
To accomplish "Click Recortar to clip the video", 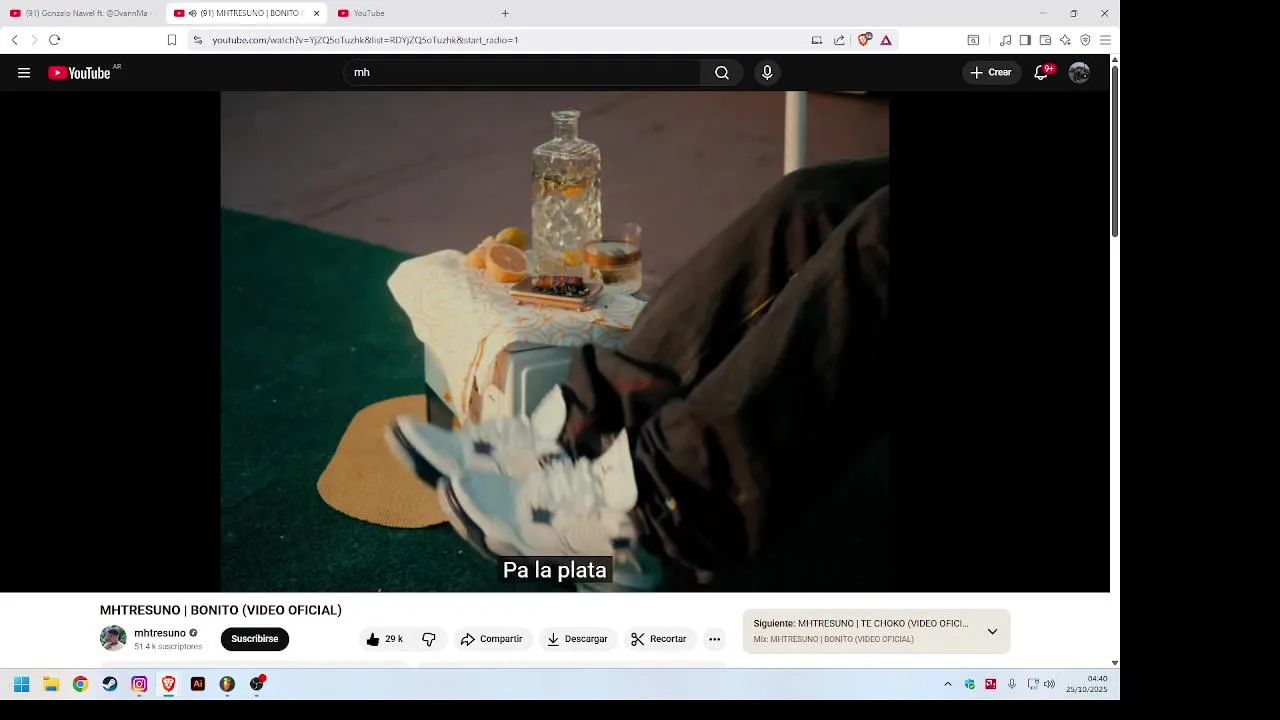I will point(658,639).
